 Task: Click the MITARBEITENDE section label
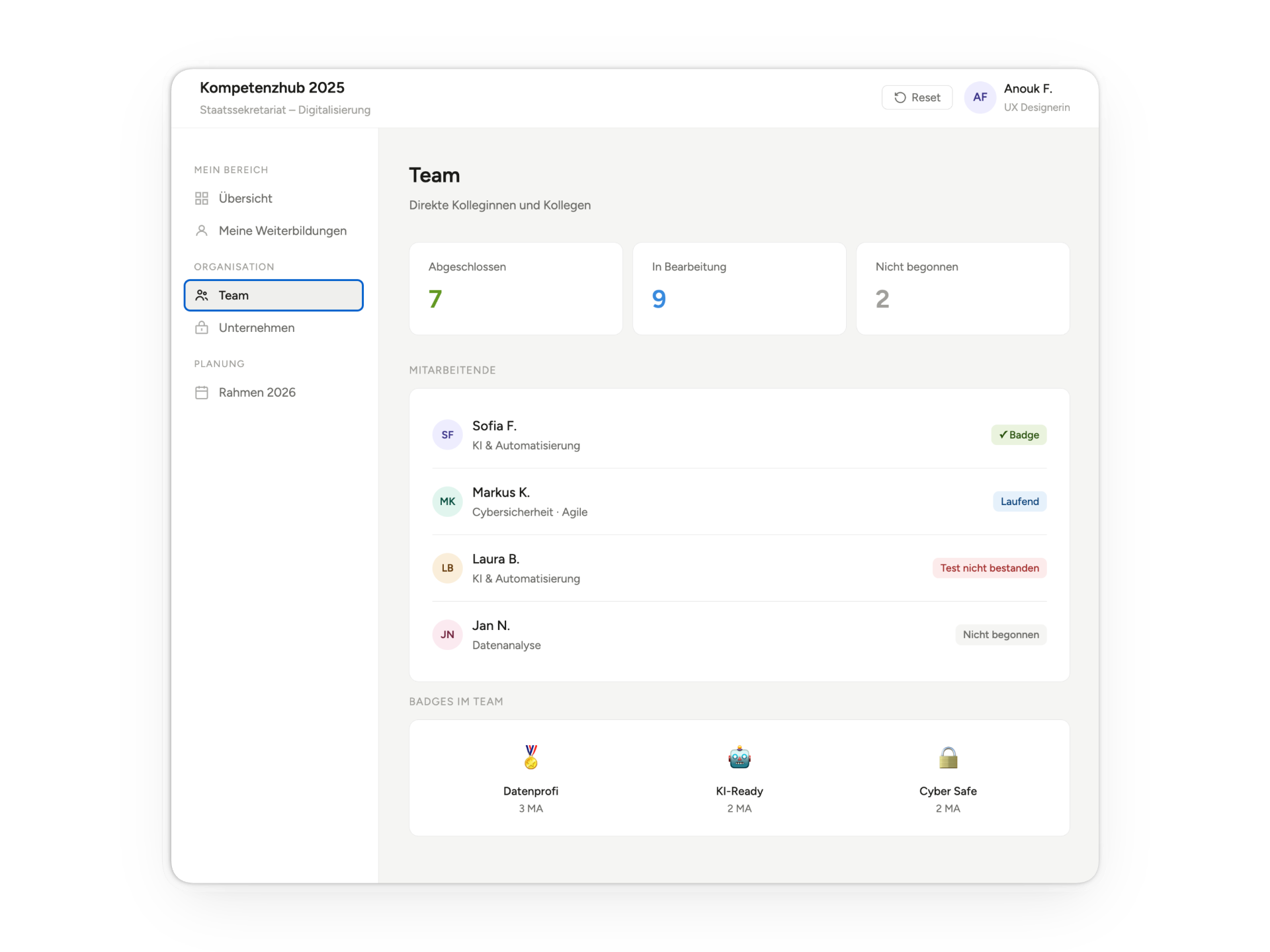pyautogui.click(x=452, y=370)
